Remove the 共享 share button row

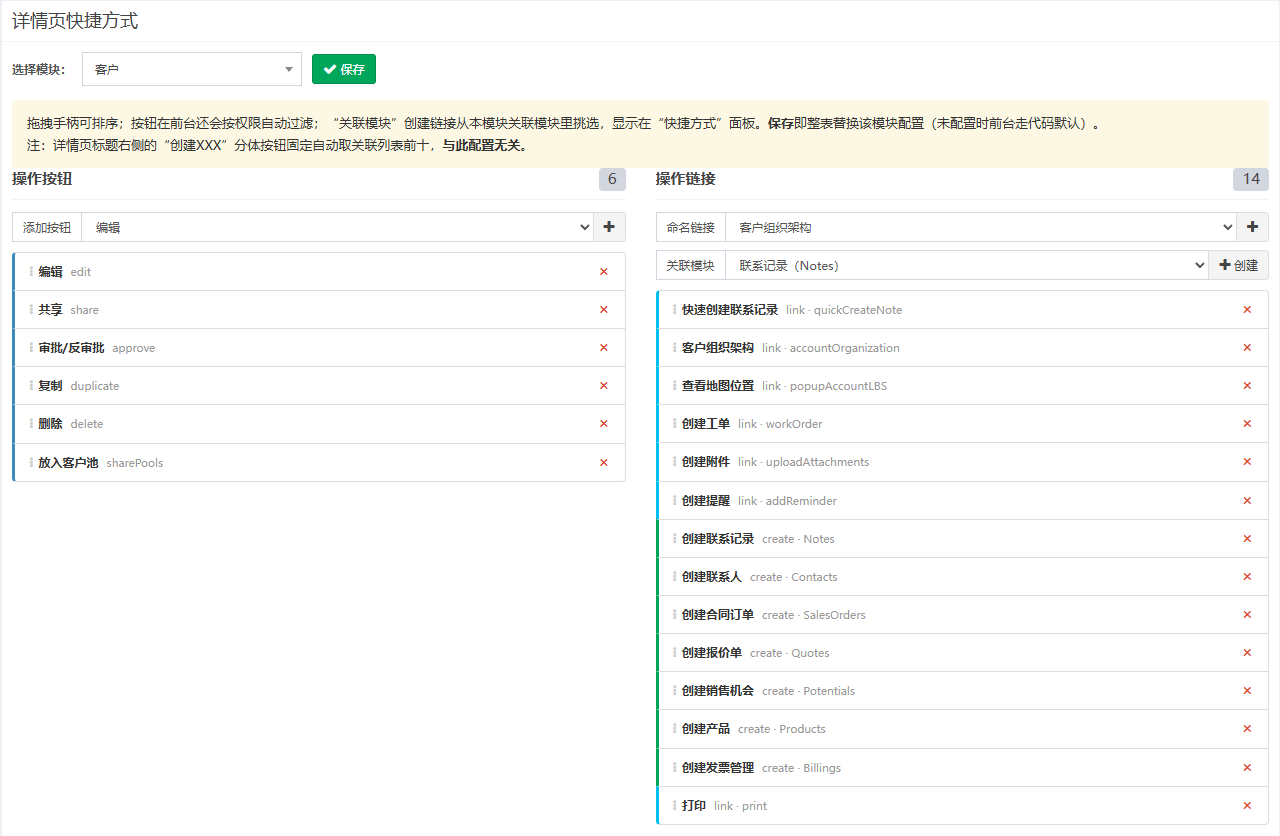pos(603,310)
